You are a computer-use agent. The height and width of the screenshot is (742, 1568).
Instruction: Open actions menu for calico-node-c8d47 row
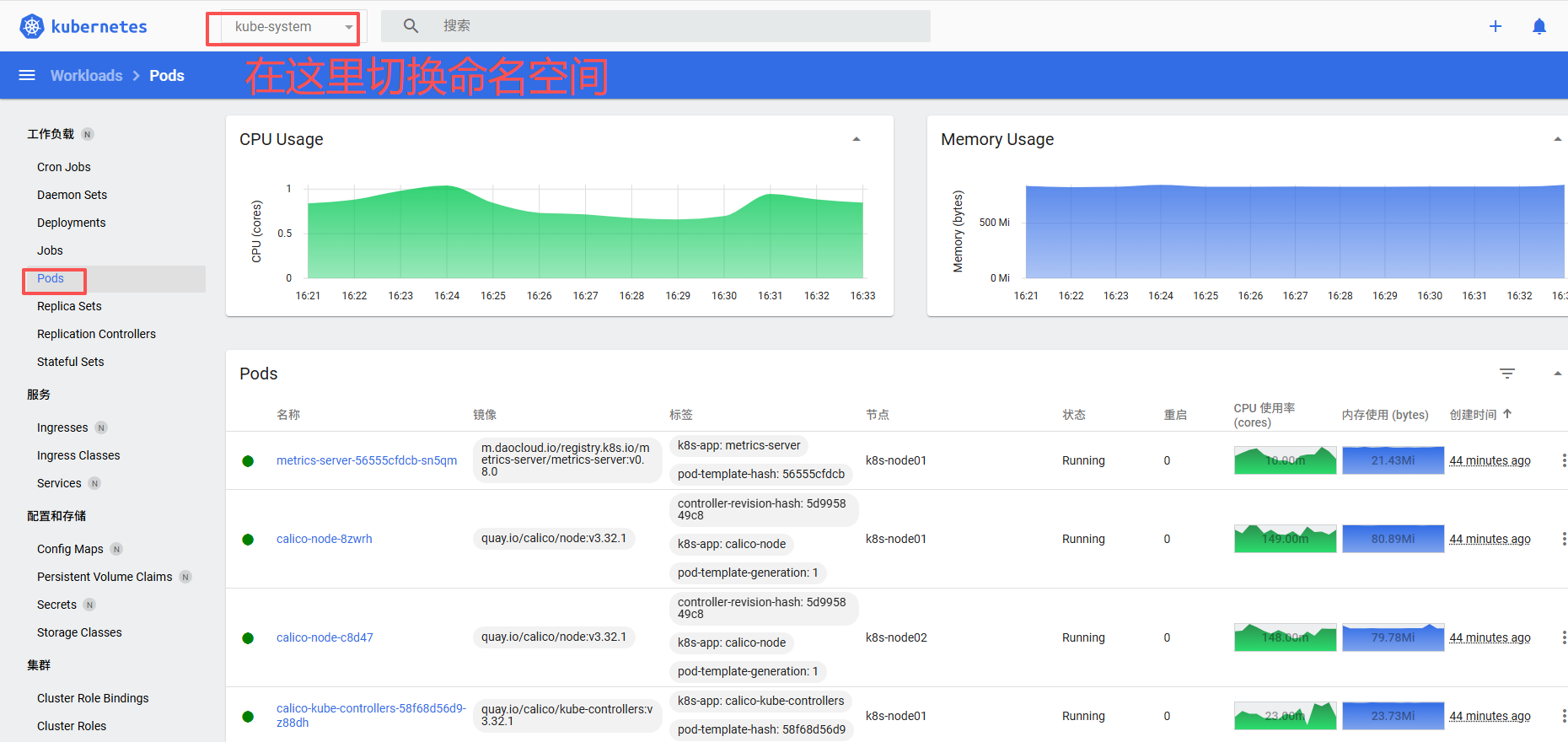point(1564,637)
